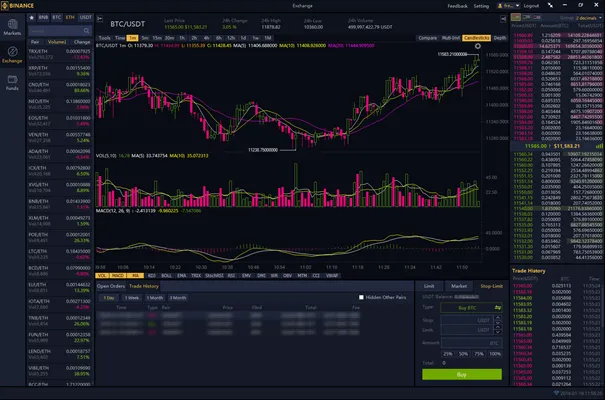This screenshot has width=605, height=400.
Task: Sort market list by Change column
Action: coord(82,42)
